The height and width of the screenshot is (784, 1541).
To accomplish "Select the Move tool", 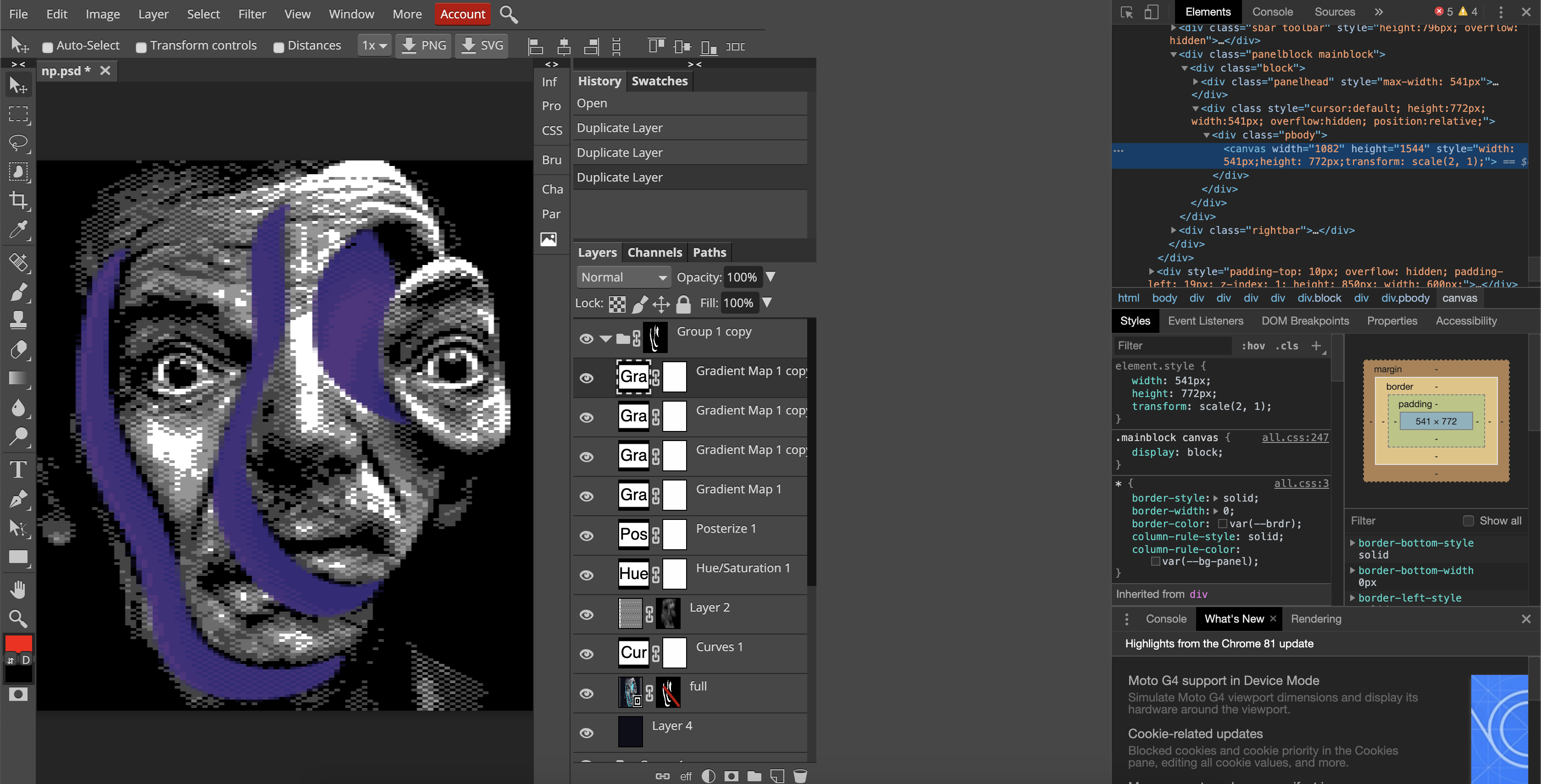I will coord(18,84).
